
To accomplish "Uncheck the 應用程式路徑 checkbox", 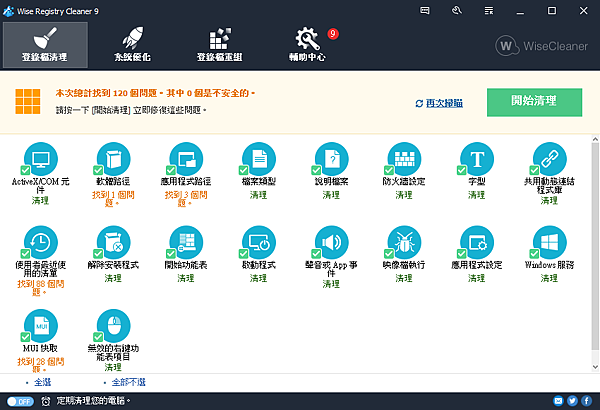I will coord(171,170).
